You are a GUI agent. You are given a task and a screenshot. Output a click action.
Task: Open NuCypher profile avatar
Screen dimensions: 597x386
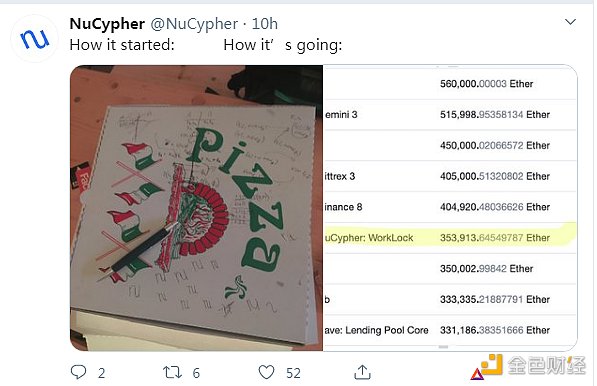click(x=35, y=39)
